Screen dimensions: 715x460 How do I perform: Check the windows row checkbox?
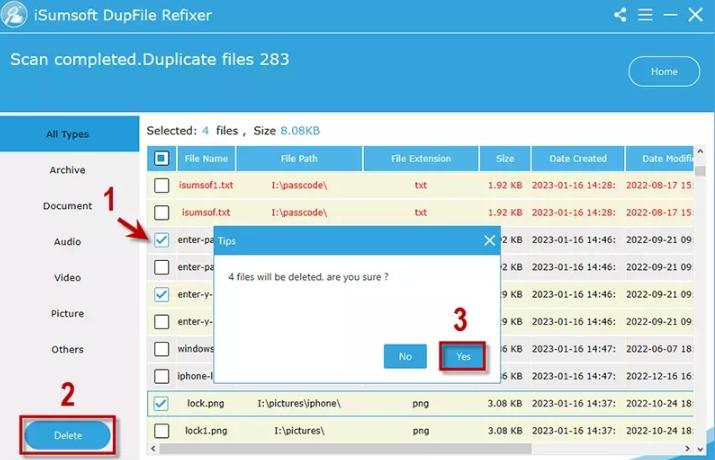(x=161, y=349)
